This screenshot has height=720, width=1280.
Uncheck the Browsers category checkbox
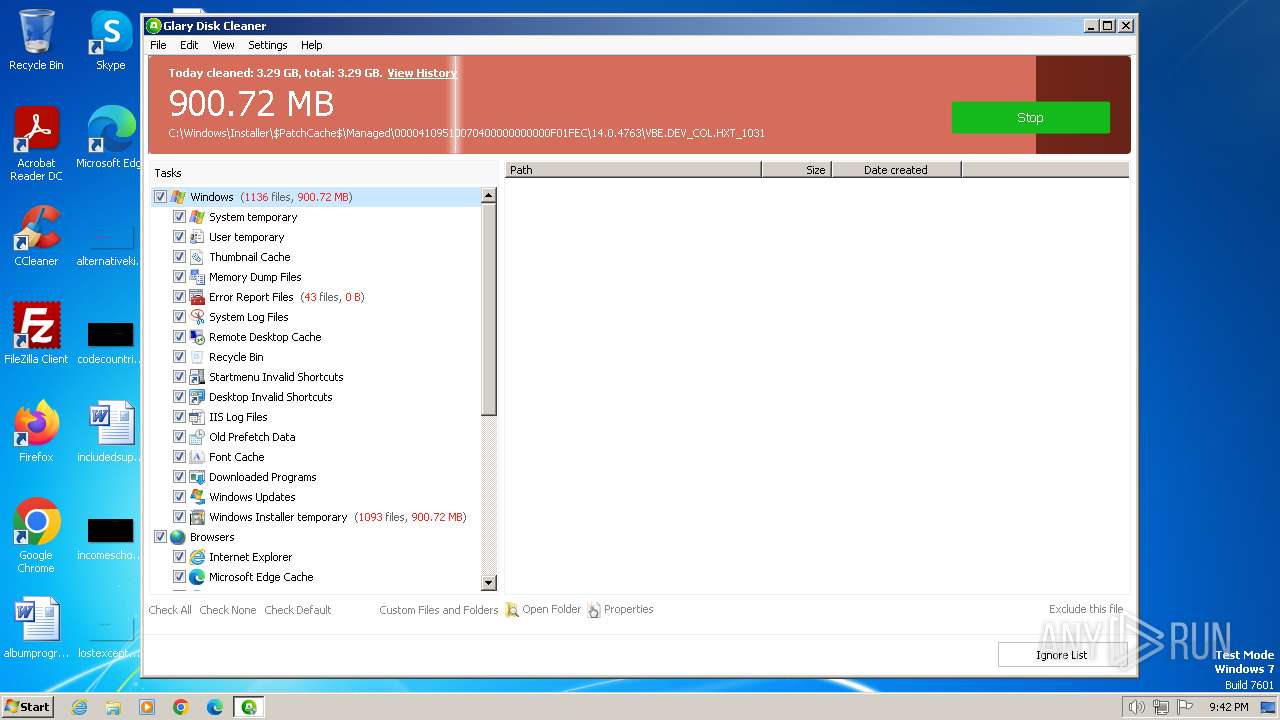(160, 537)
